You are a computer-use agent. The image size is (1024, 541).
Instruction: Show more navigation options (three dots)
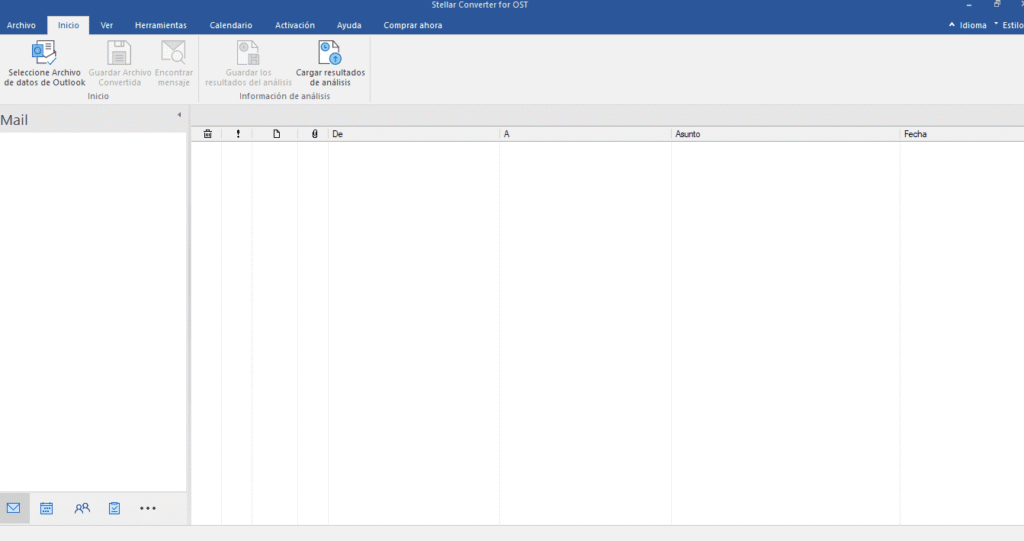148,508
